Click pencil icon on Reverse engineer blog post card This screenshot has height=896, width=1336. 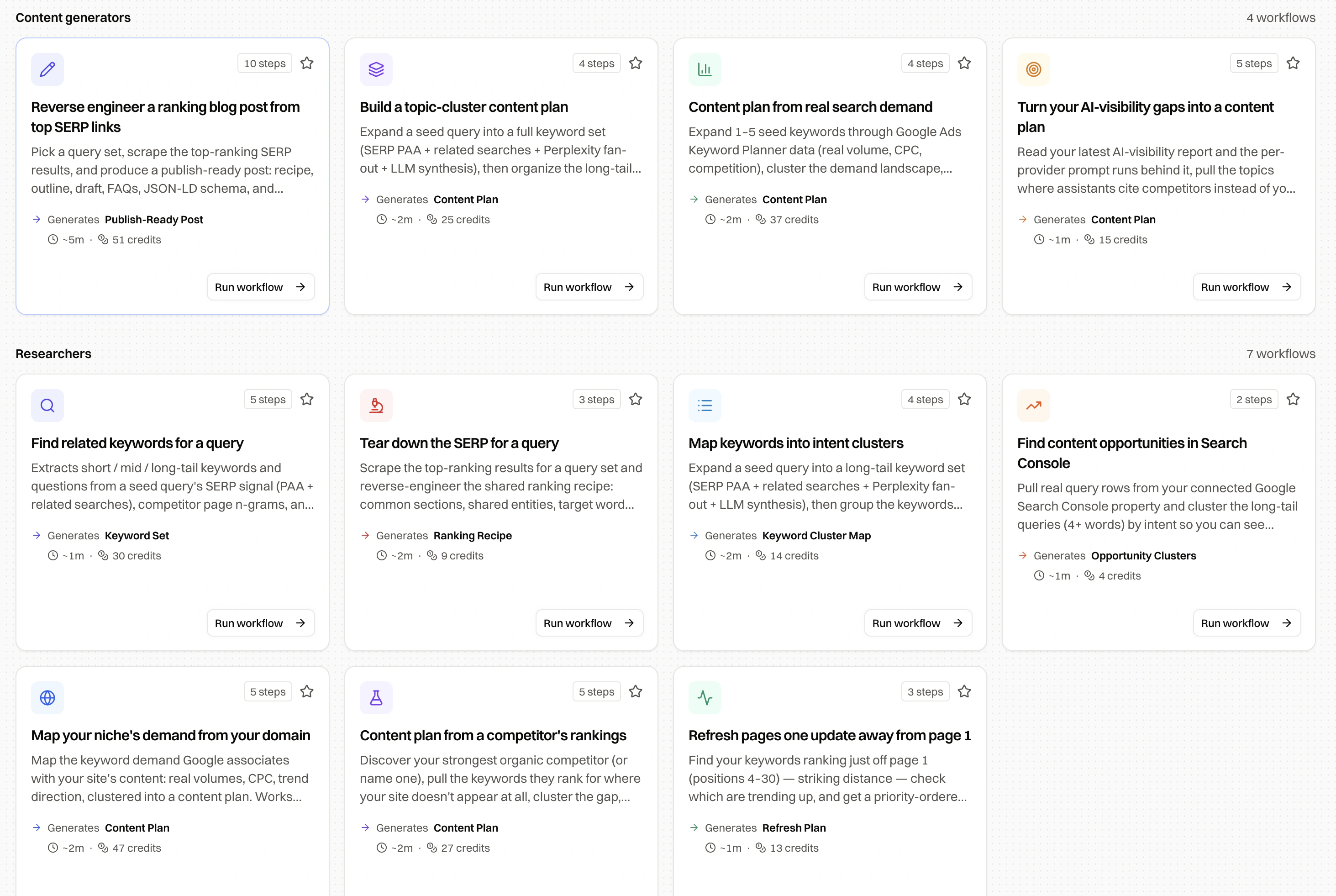click(x=47, y=69)
